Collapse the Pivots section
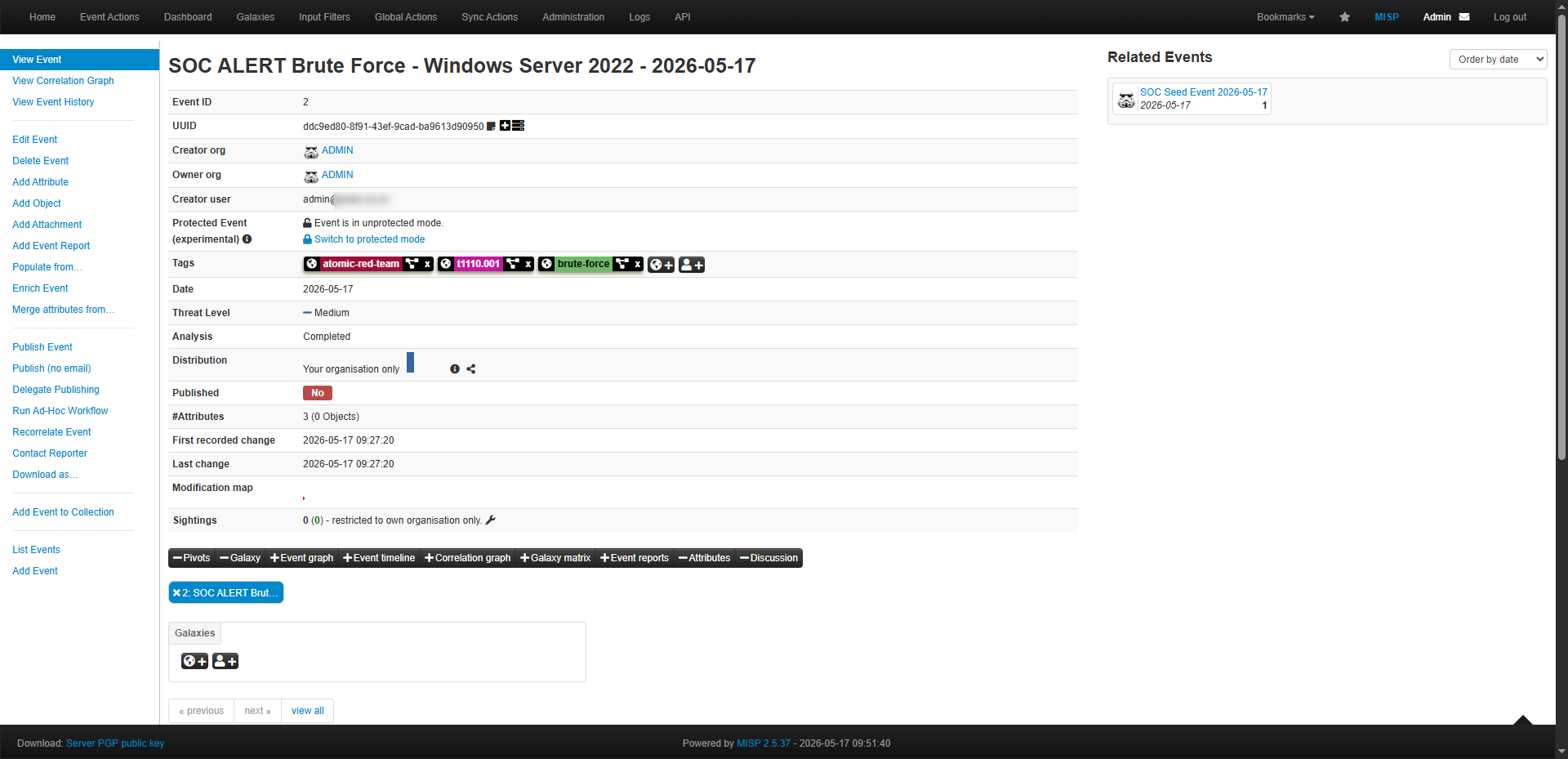Image resolution: width=1568 pixels, height=759 pixels. tap(192, 558)
